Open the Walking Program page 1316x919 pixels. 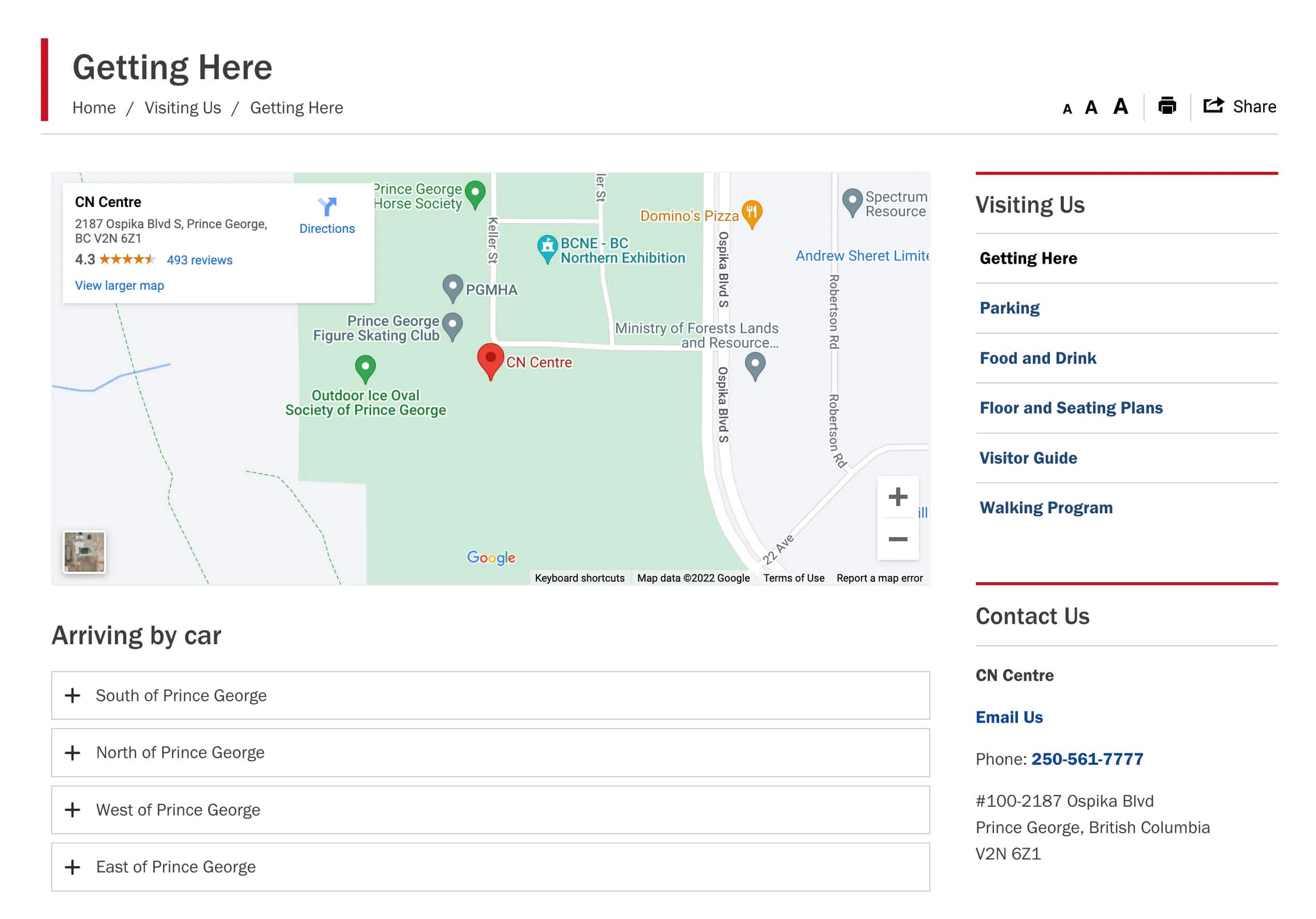(1045, 508)
